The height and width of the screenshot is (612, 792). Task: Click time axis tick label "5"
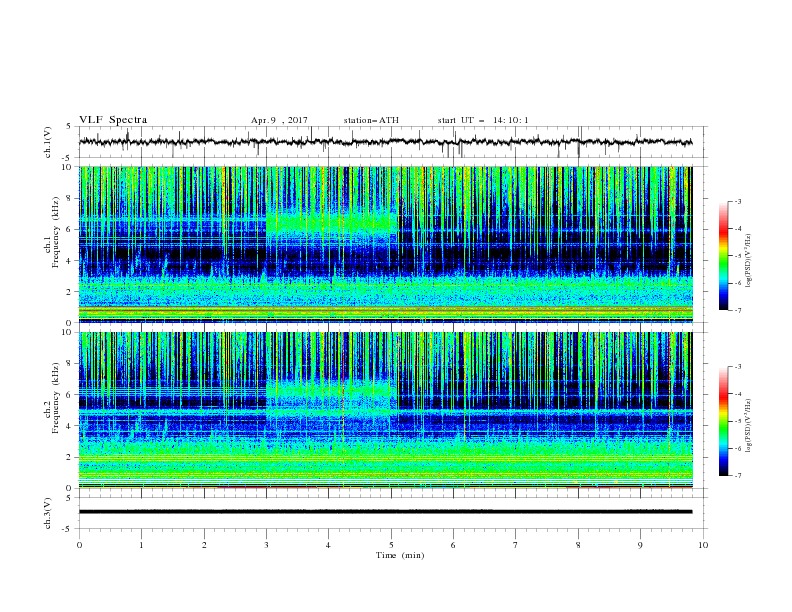(x=391, y=545)
